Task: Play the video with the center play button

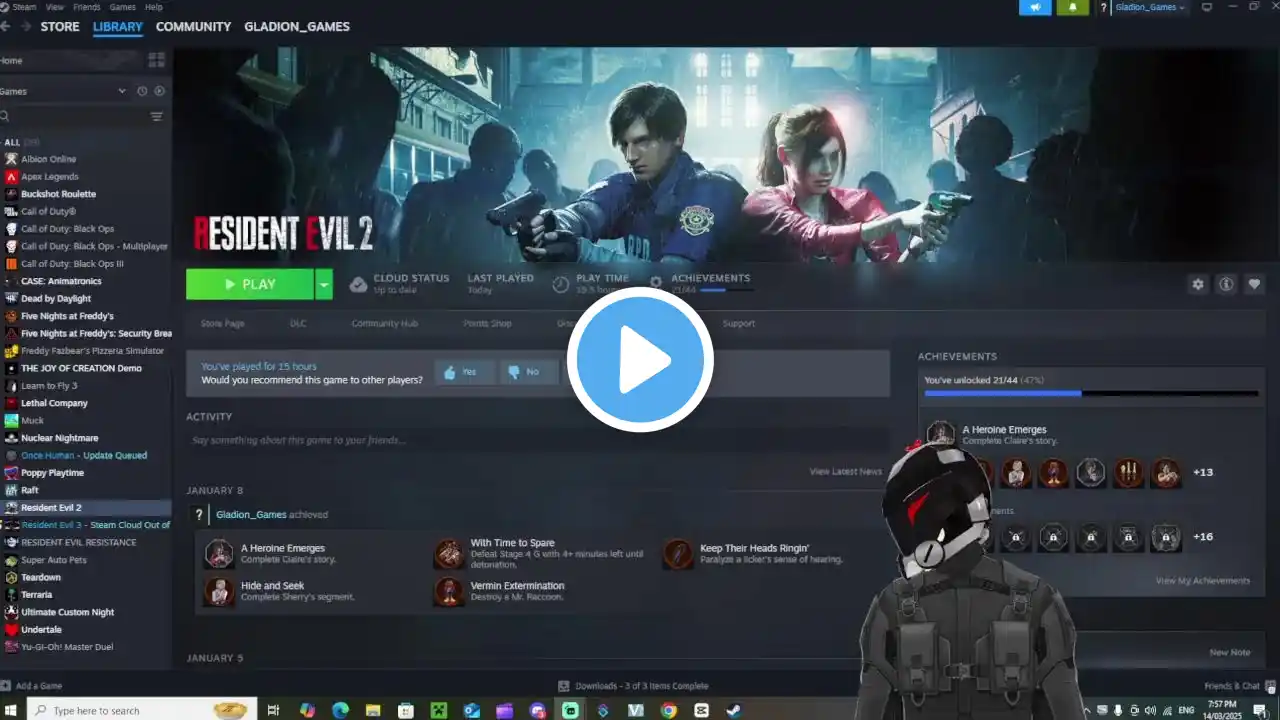Action: click(640, 359)
